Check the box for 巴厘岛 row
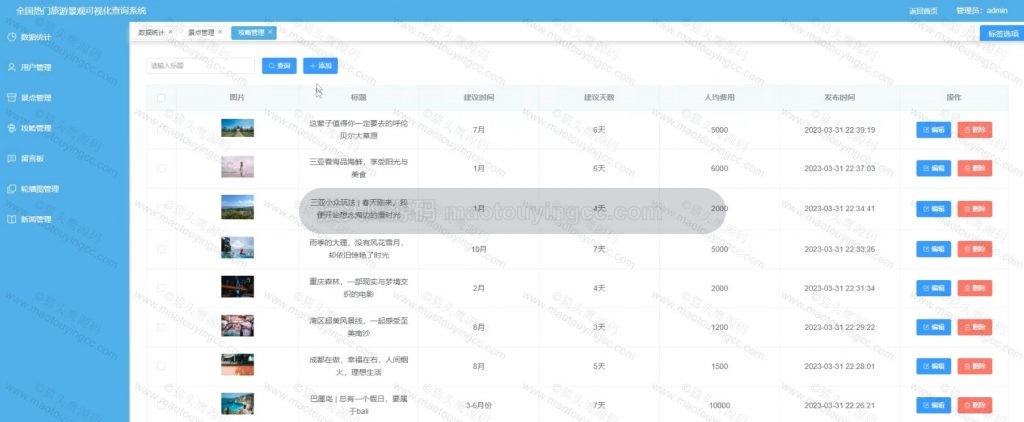 (x=161, y=405)
